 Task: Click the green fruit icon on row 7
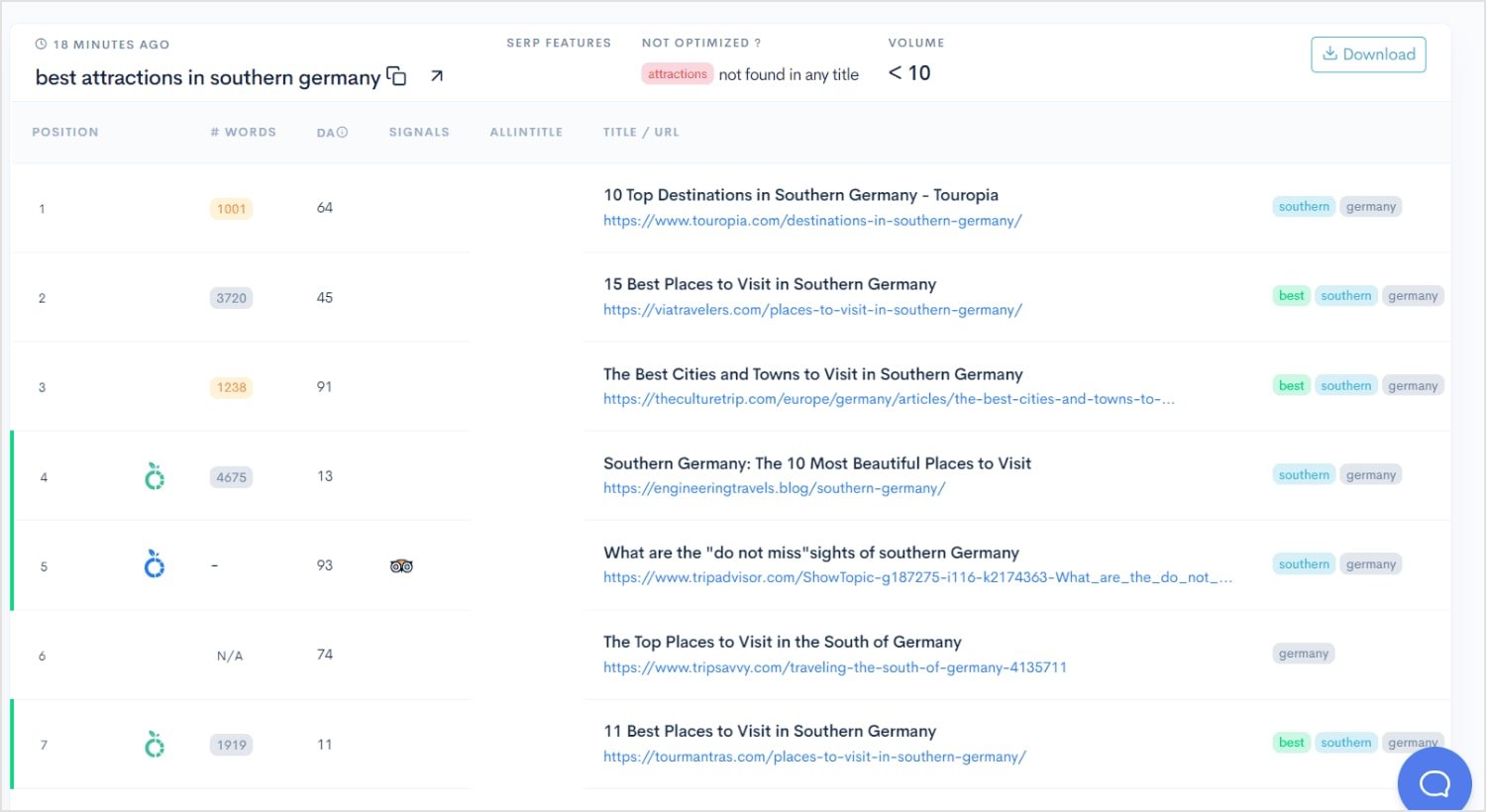coord(154,744)
